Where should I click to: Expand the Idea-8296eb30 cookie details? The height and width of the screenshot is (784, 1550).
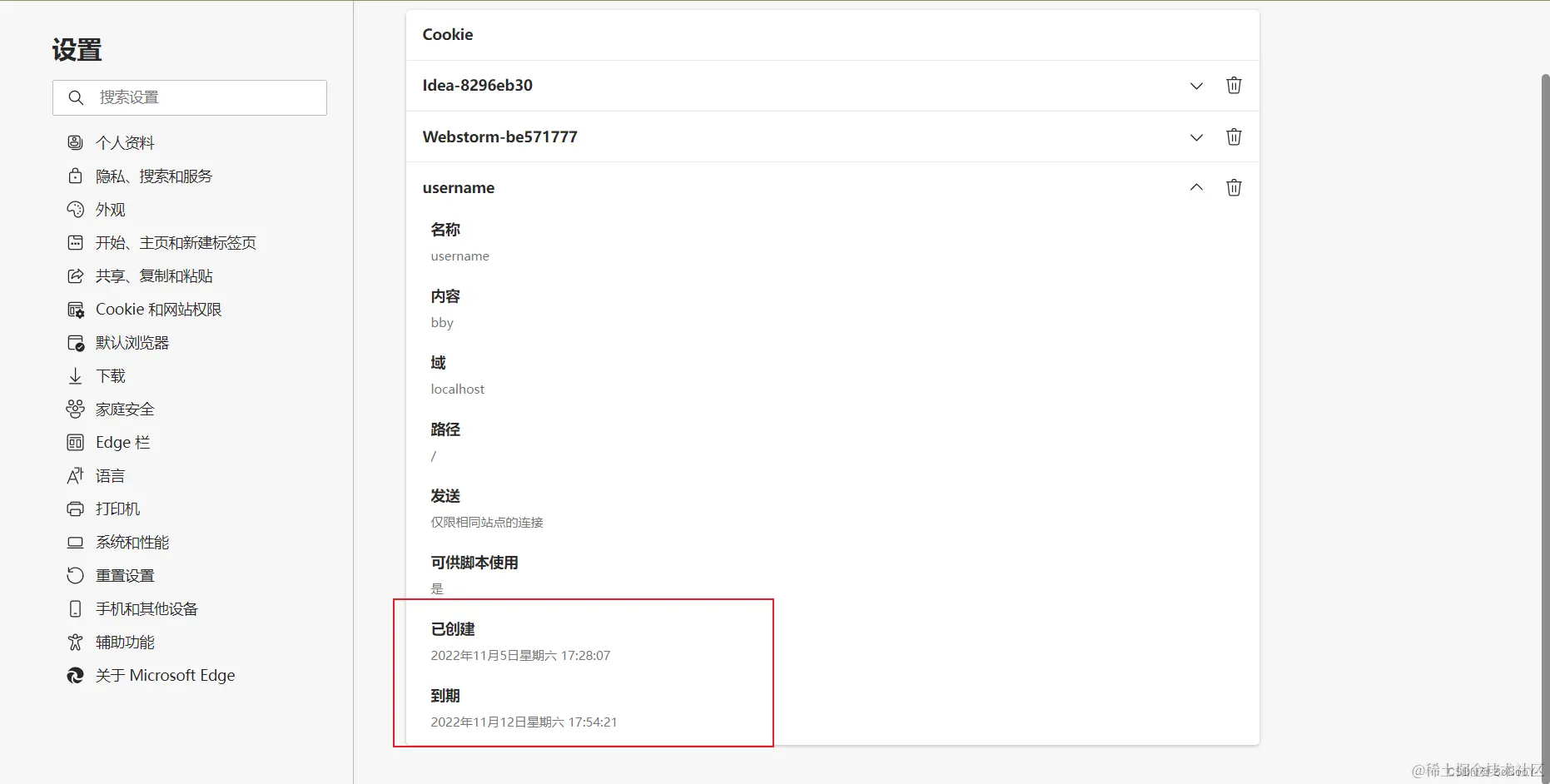click(x=1196, y=85)
